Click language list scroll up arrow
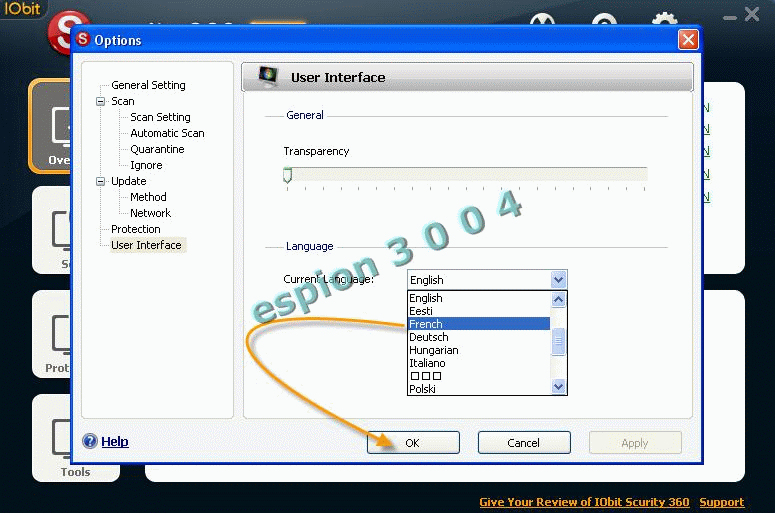The image size is (775, 513). [559, 299]
